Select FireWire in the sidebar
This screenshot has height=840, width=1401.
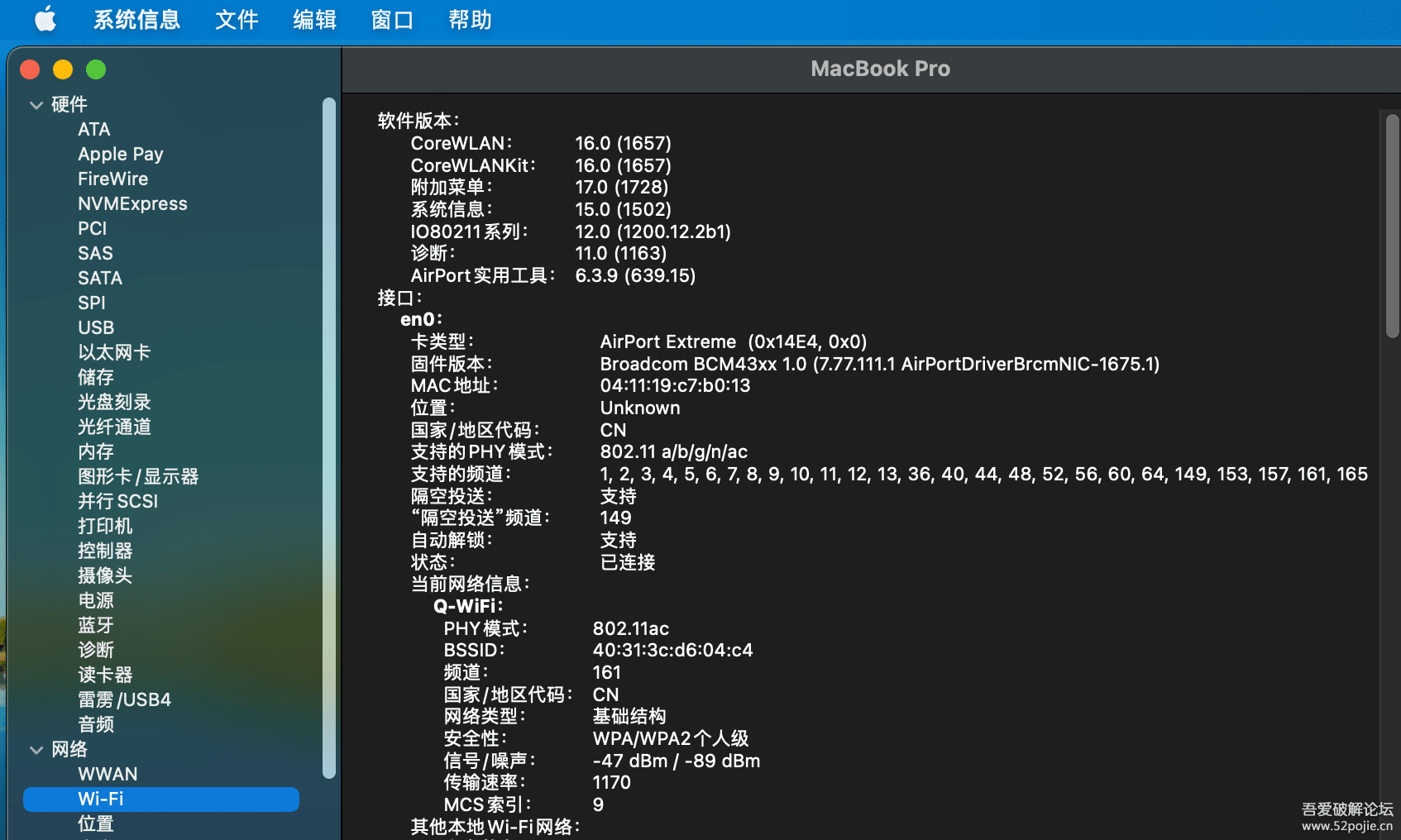click(113, 179)
